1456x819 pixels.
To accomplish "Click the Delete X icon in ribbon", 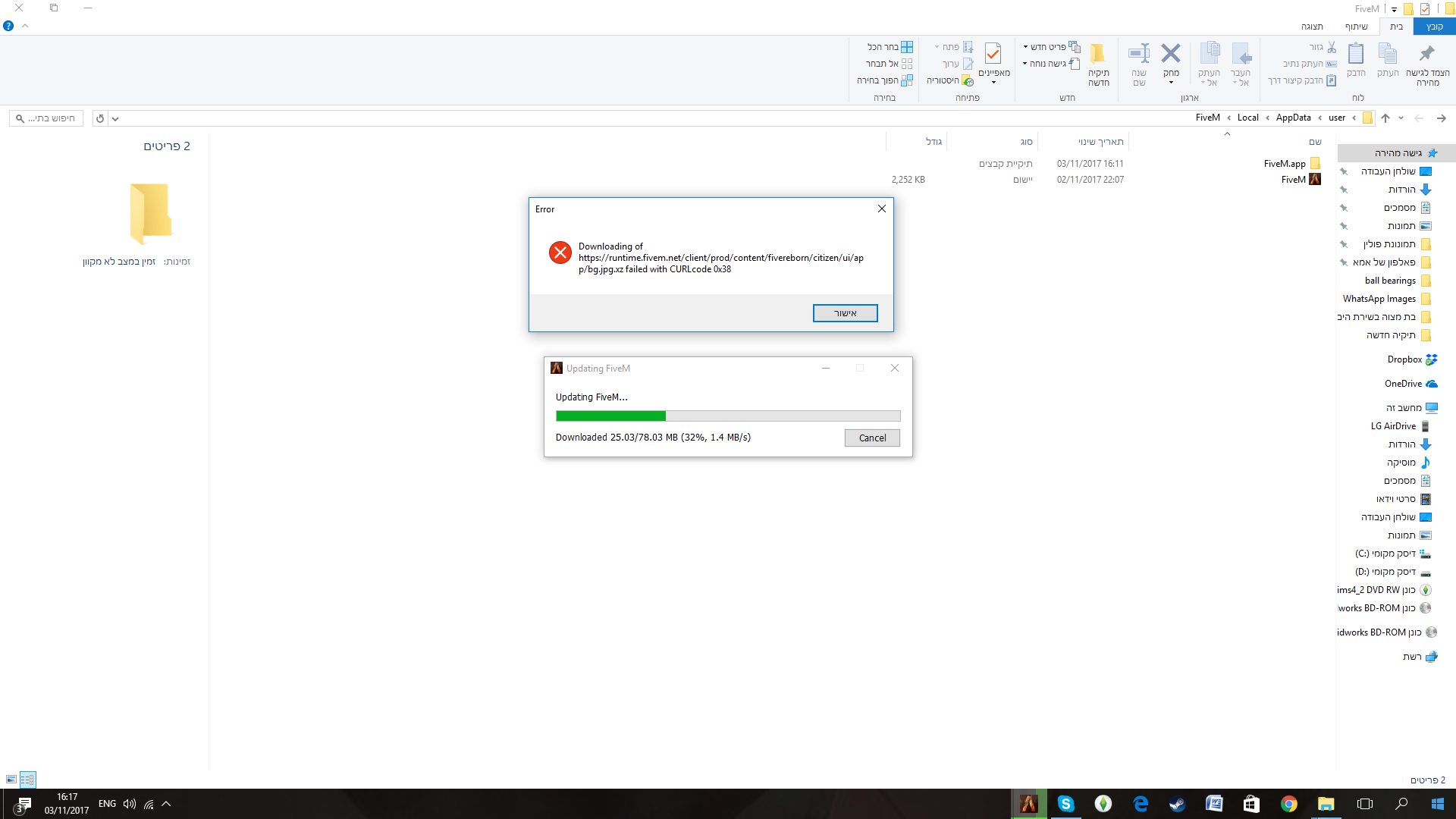I will coord(1171,54).
